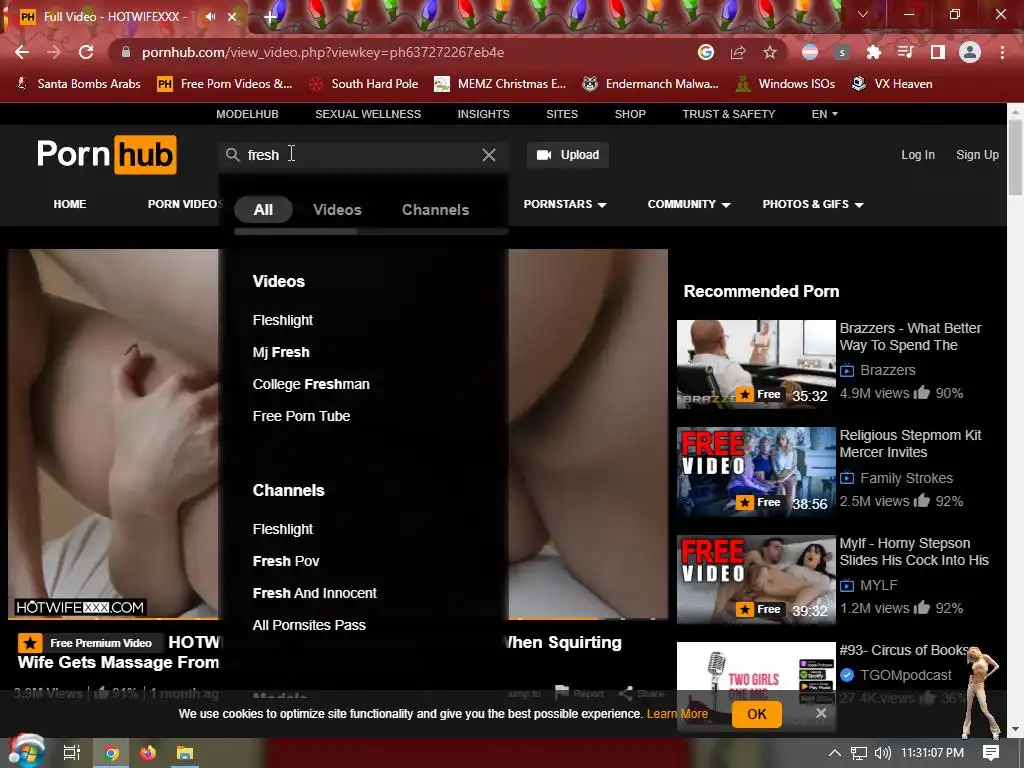
Task: Select the 'College Freshman' suggestion
Action: tap(311, 384)
